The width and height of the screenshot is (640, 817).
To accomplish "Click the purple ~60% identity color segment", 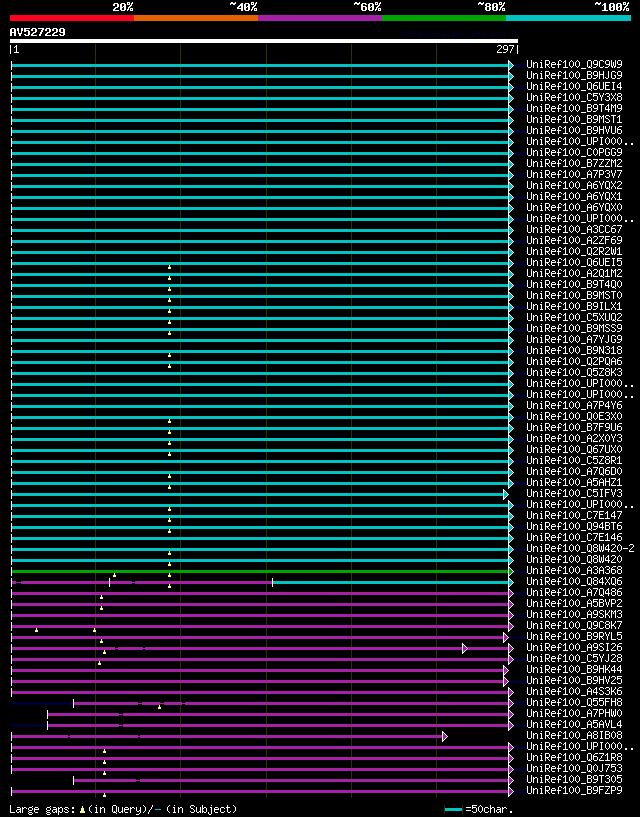I will click(x=320, y=18).
